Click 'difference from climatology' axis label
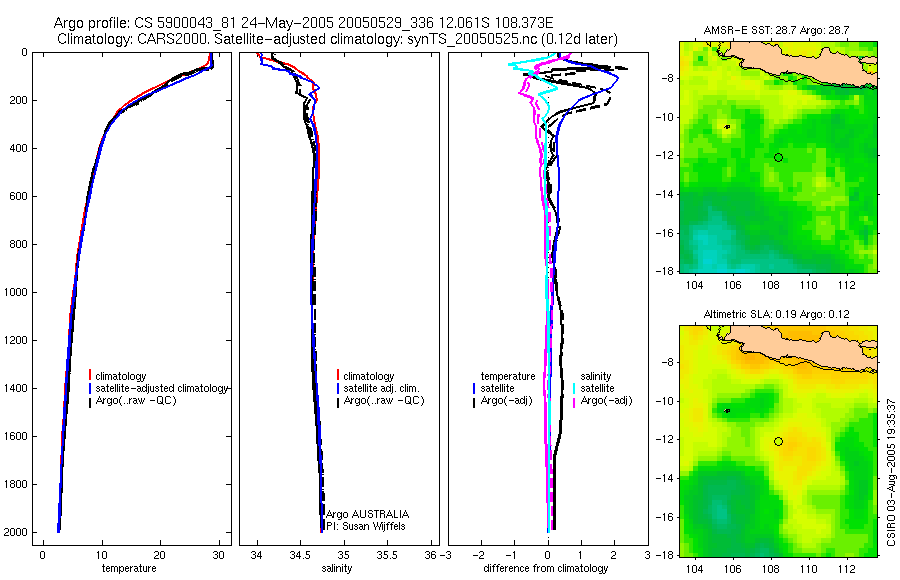 [x=546, y=568]
